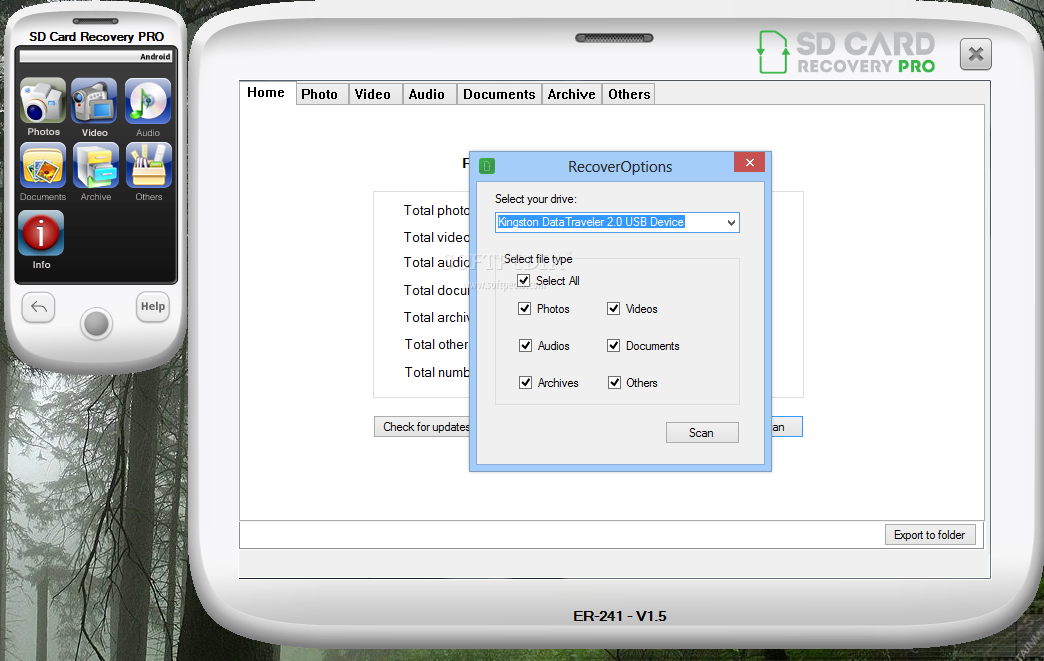
Task: Close the RecoverOptions dialog
Action: click(750, 162)
